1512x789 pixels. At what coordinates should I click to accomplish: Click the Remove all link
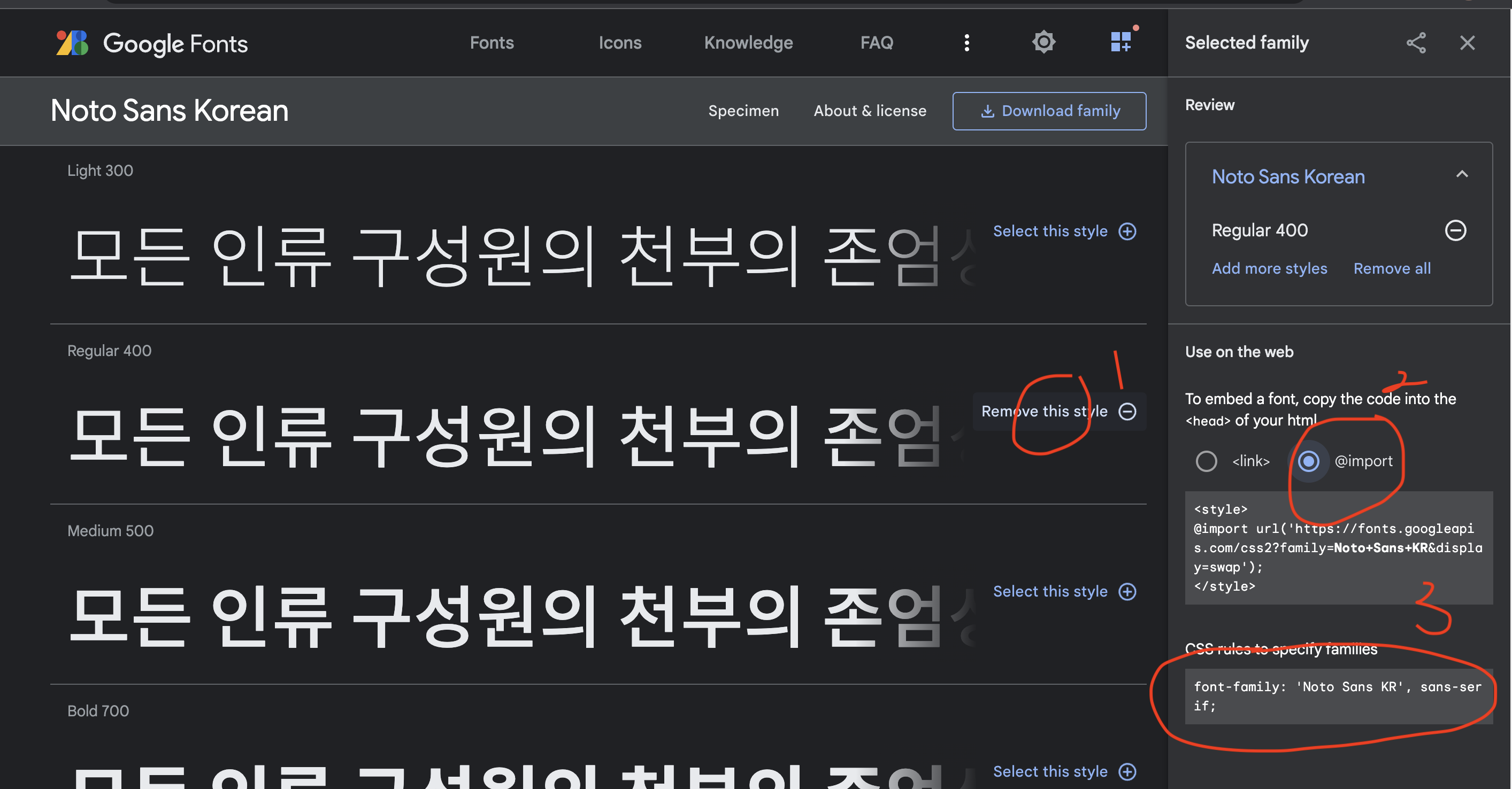[1392, 269]
